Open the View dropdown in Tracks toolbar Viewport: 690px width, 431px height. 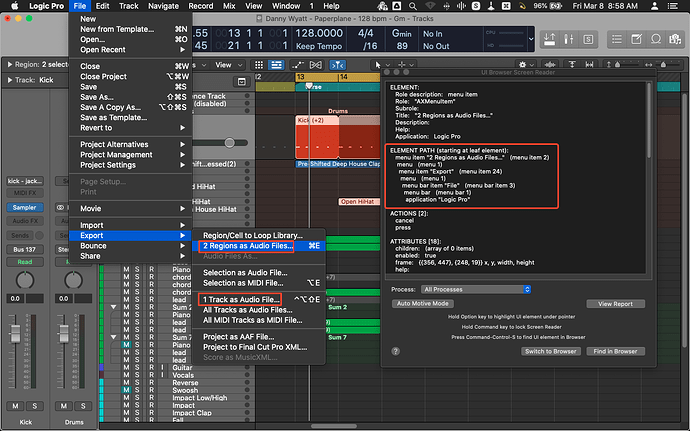[229, 65]
